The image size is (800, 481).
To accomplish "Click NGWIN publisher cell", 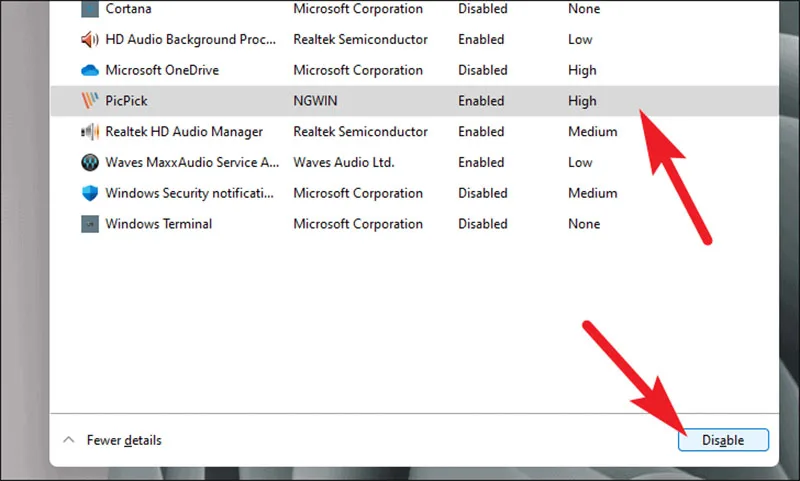I will pyautogui.click(x=315, y=100).
